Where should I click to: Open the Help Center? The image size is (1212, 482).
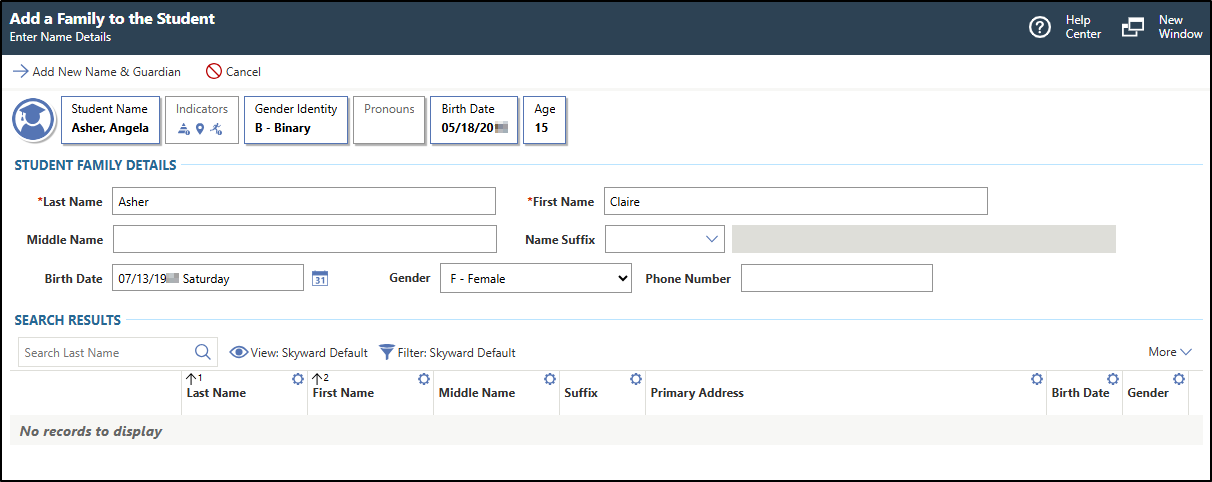click(1065, 27)
